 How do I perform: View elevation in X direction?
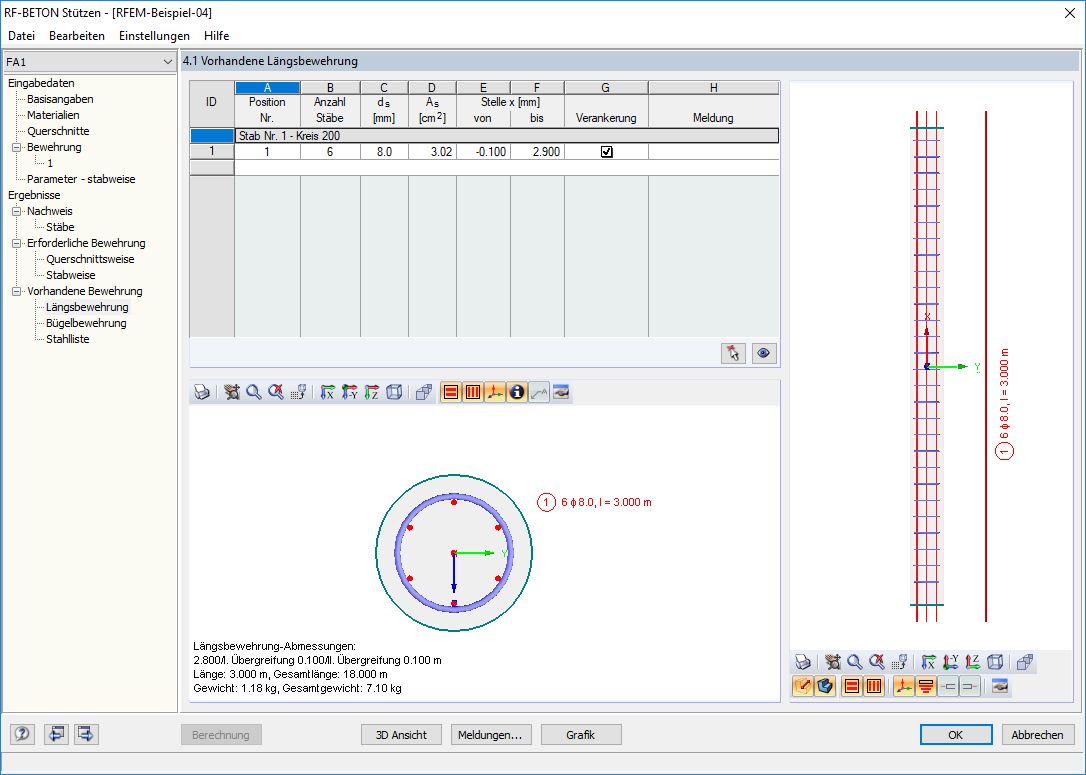click(929, 662)
